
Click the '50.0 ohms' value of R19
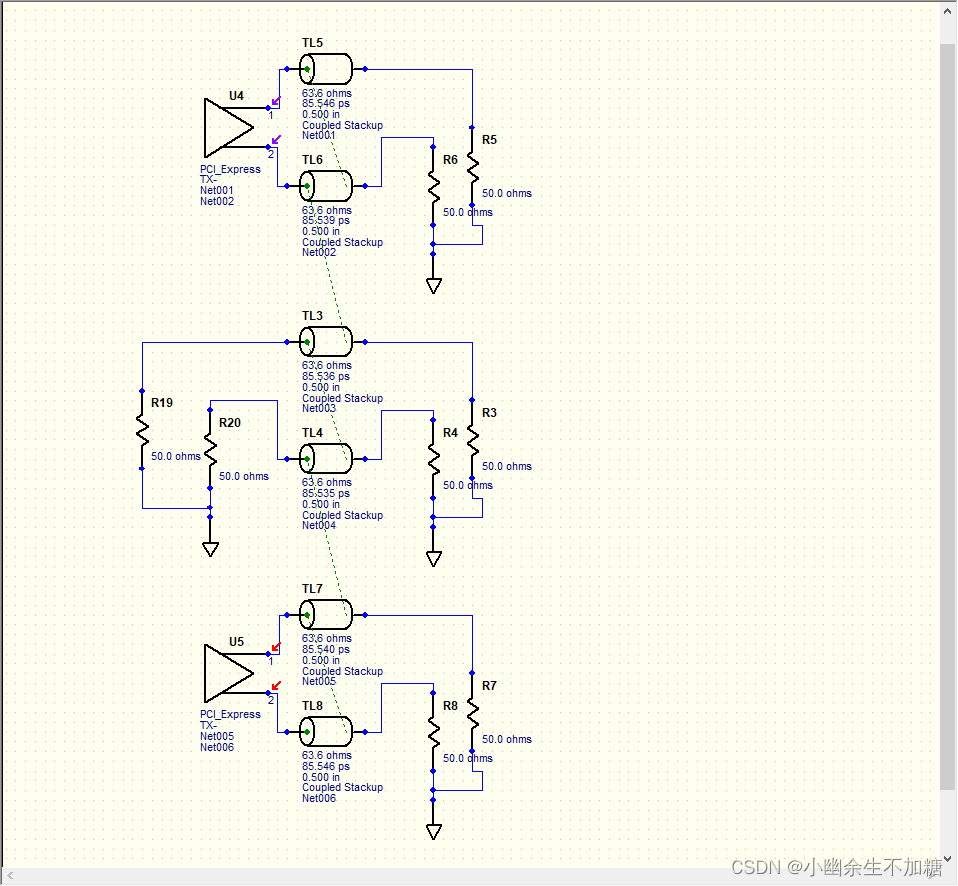(x=175, y=456)
